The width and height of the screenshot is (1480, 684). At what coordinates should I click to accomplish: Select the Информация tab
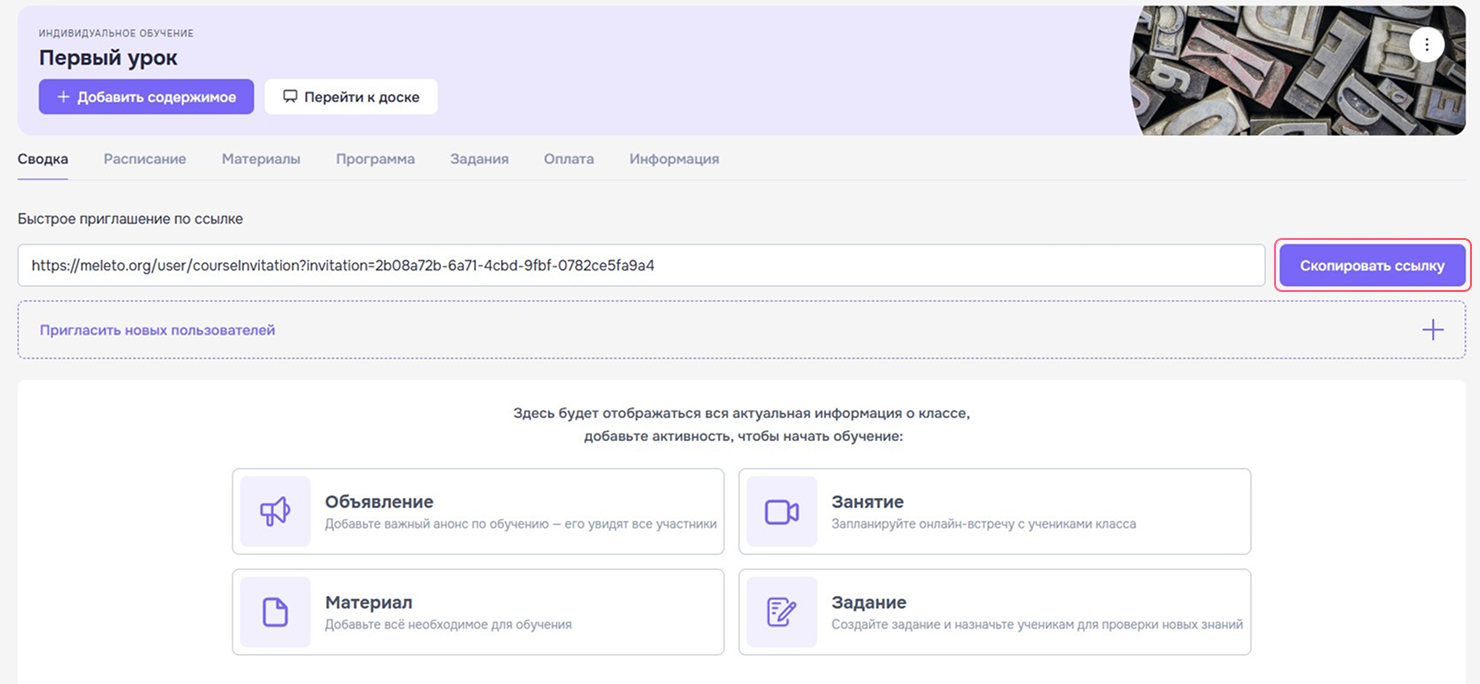[x=673, y=158]
